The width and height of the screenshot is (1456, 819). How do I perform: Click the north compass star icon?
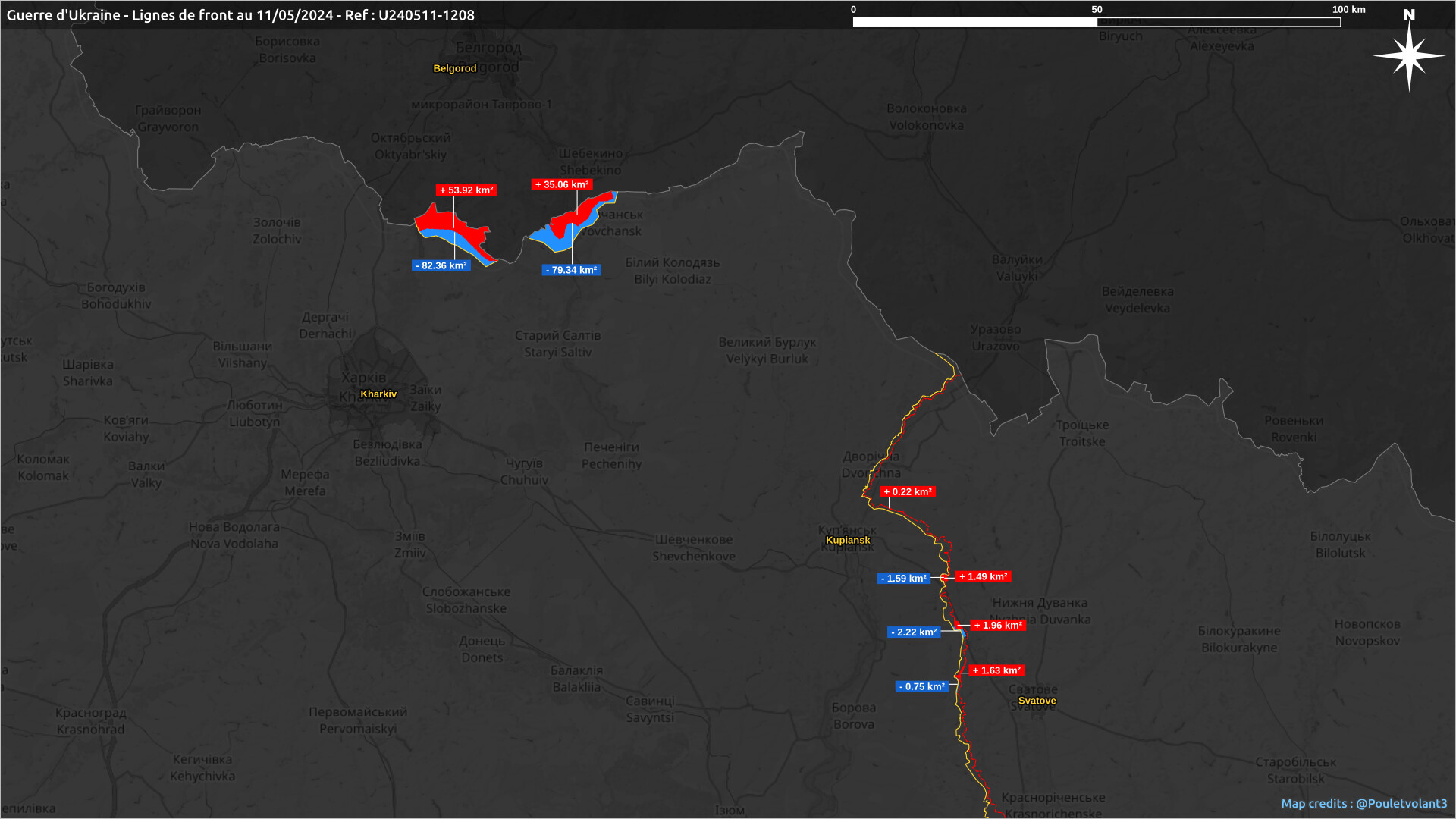(x=1409, y=56)
